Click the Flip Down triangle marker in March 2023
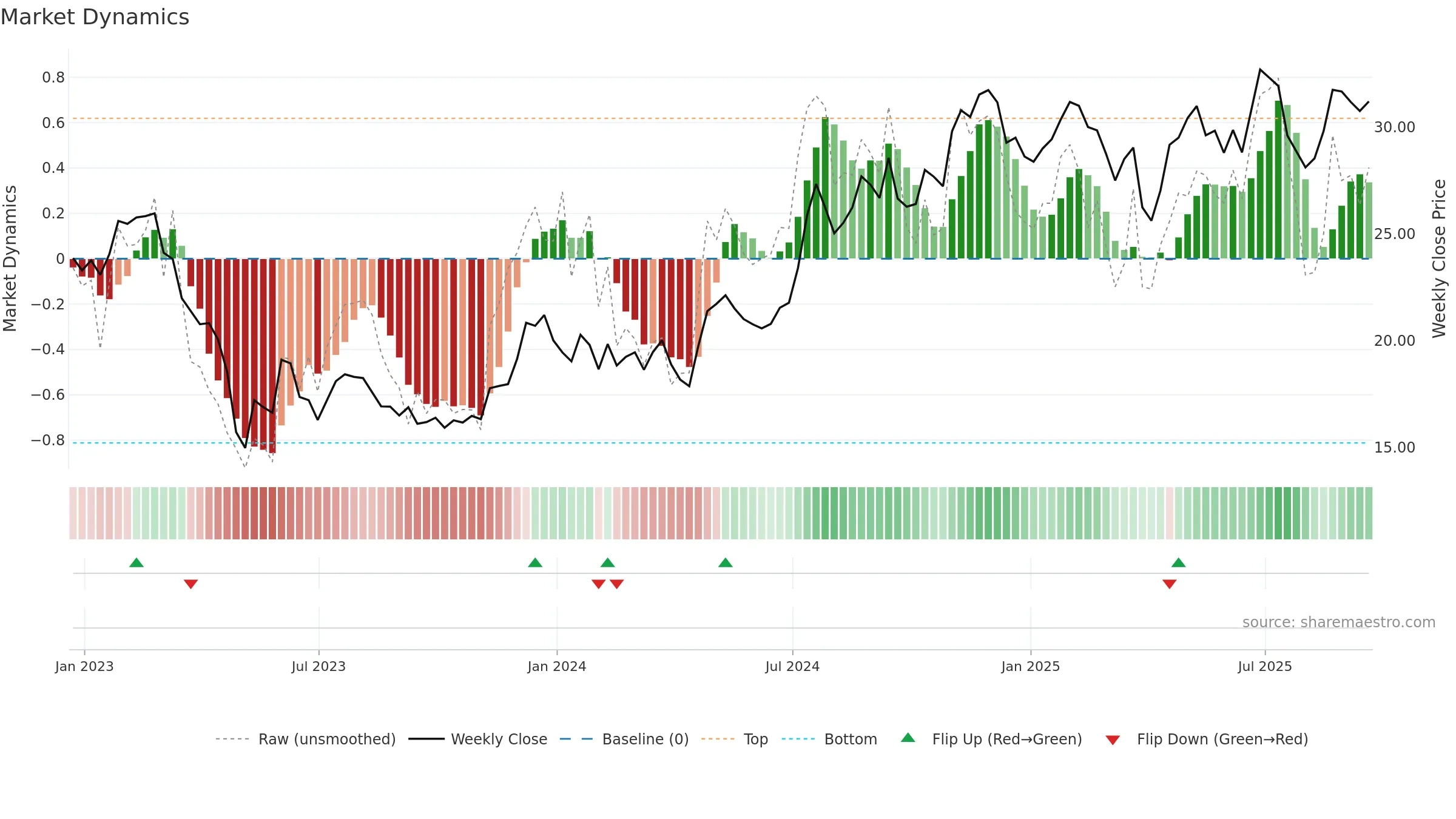This screenshot has width=1456, height=819. [x=191, y=584]
